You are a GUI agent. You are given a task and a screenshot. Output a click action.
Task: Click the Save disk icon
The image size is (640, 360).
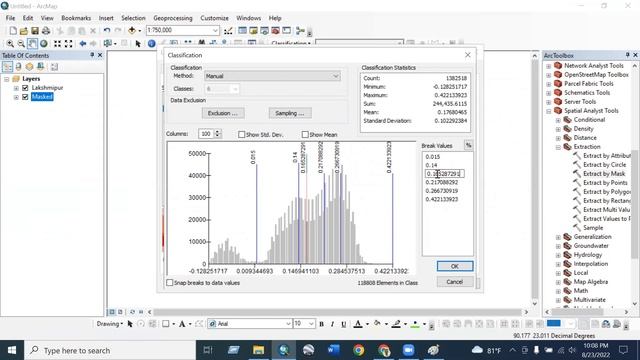click(x=35, y=31)
